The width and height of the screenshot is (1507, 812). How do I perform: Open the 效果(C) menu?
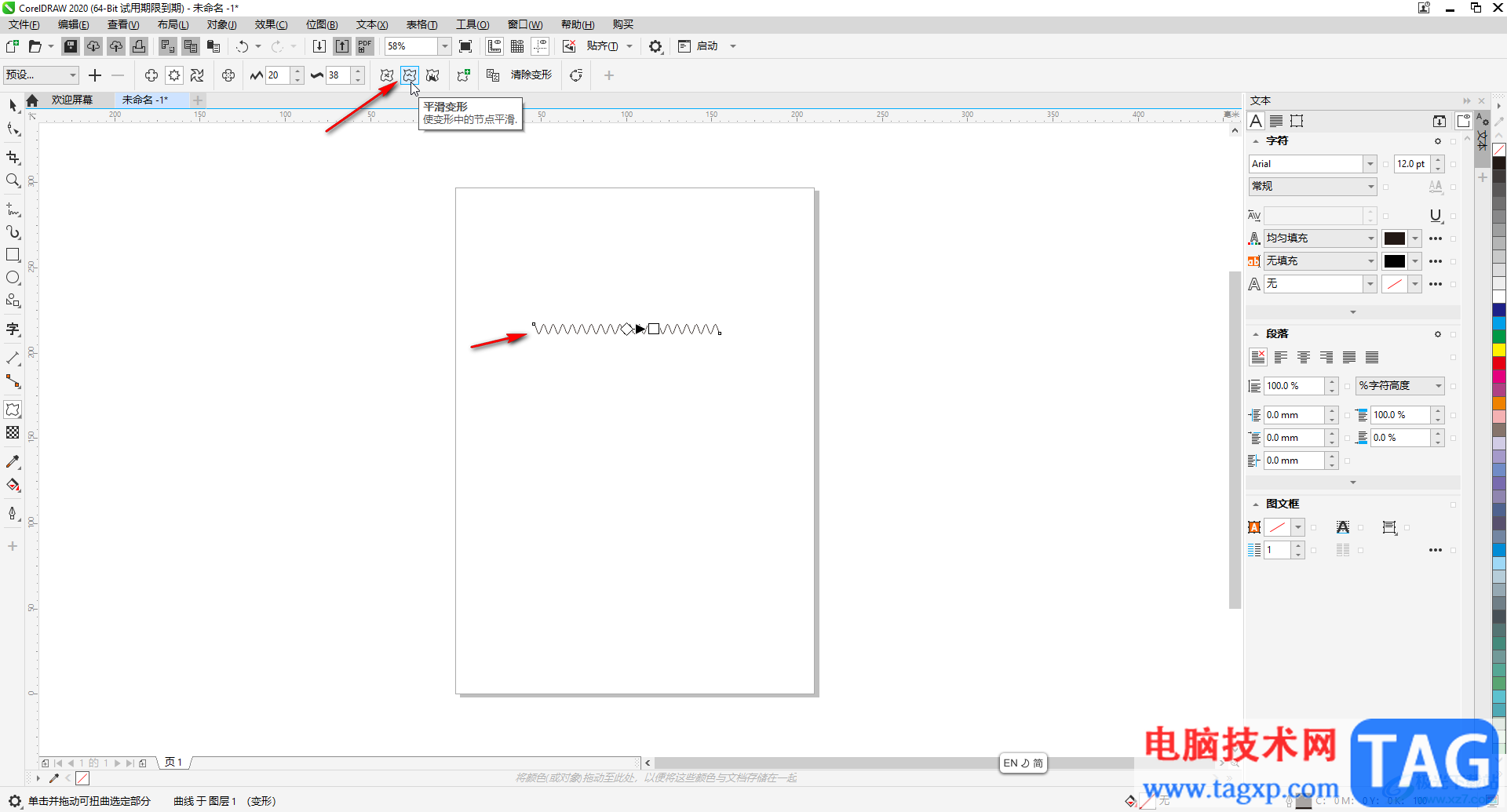pyautogui.click(x=271, y=25)
